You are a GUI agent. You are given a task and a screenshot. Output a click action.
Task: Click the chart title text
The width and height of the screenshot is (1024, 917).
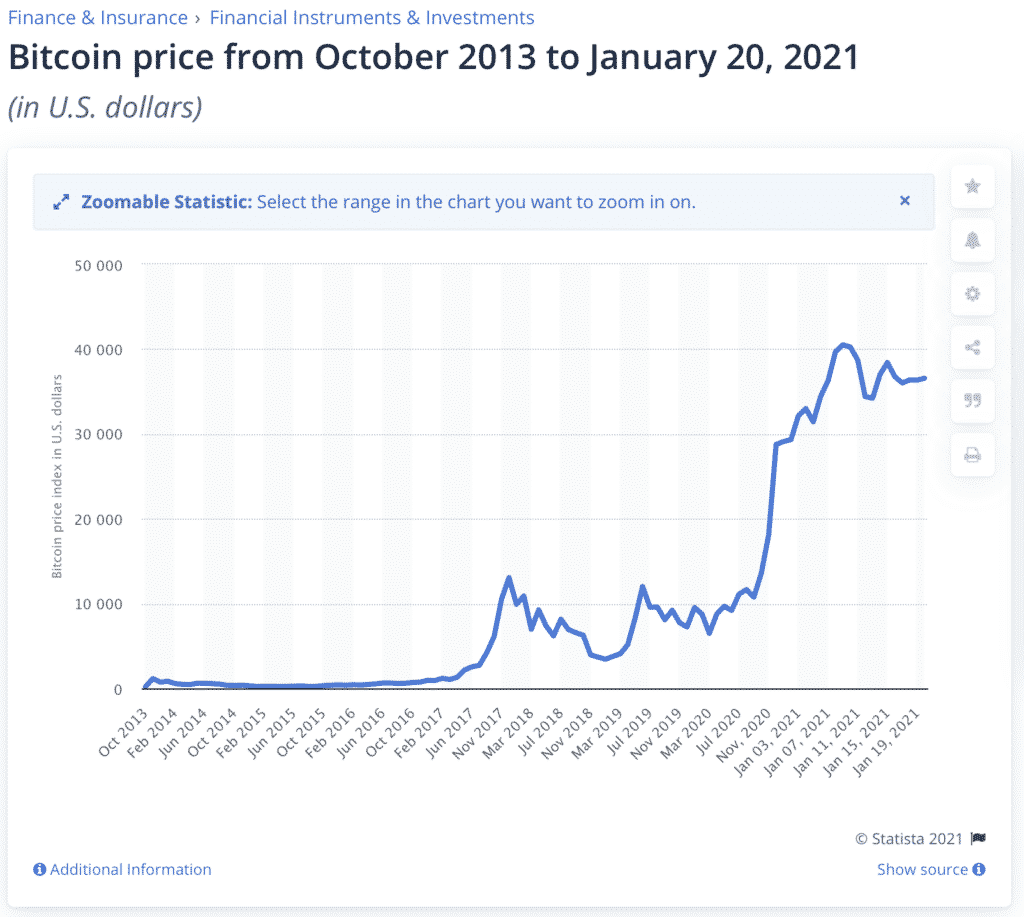[x=432, y=58]
